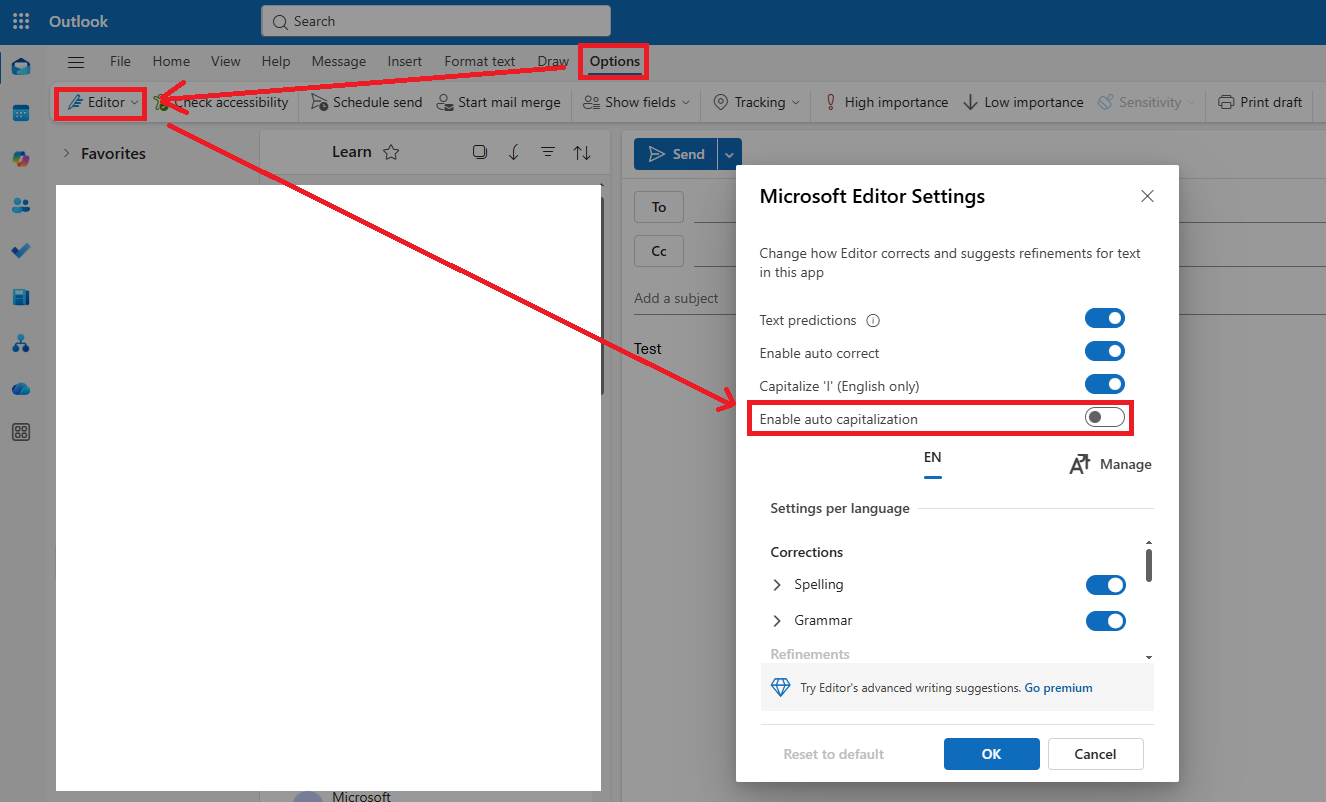Open the Show fields dropdown
The width and height of the screenshot is (1326, 802).
(x=636, y=102)
